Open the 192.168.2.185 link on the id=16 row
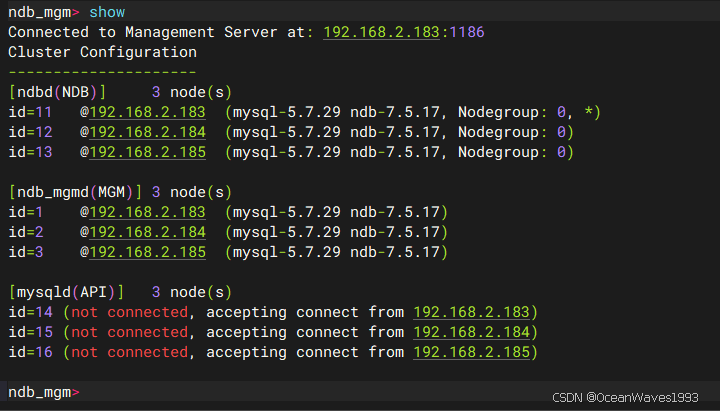This screenshot has height=411, width=720. [x=472, y=352]
